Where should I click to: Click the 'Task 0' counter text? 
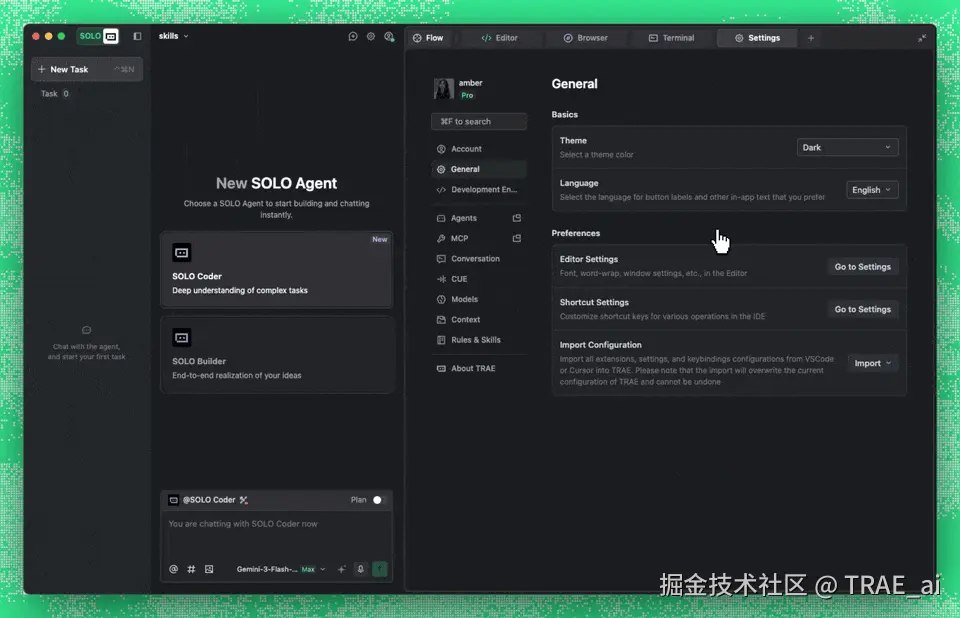point(54,94)
